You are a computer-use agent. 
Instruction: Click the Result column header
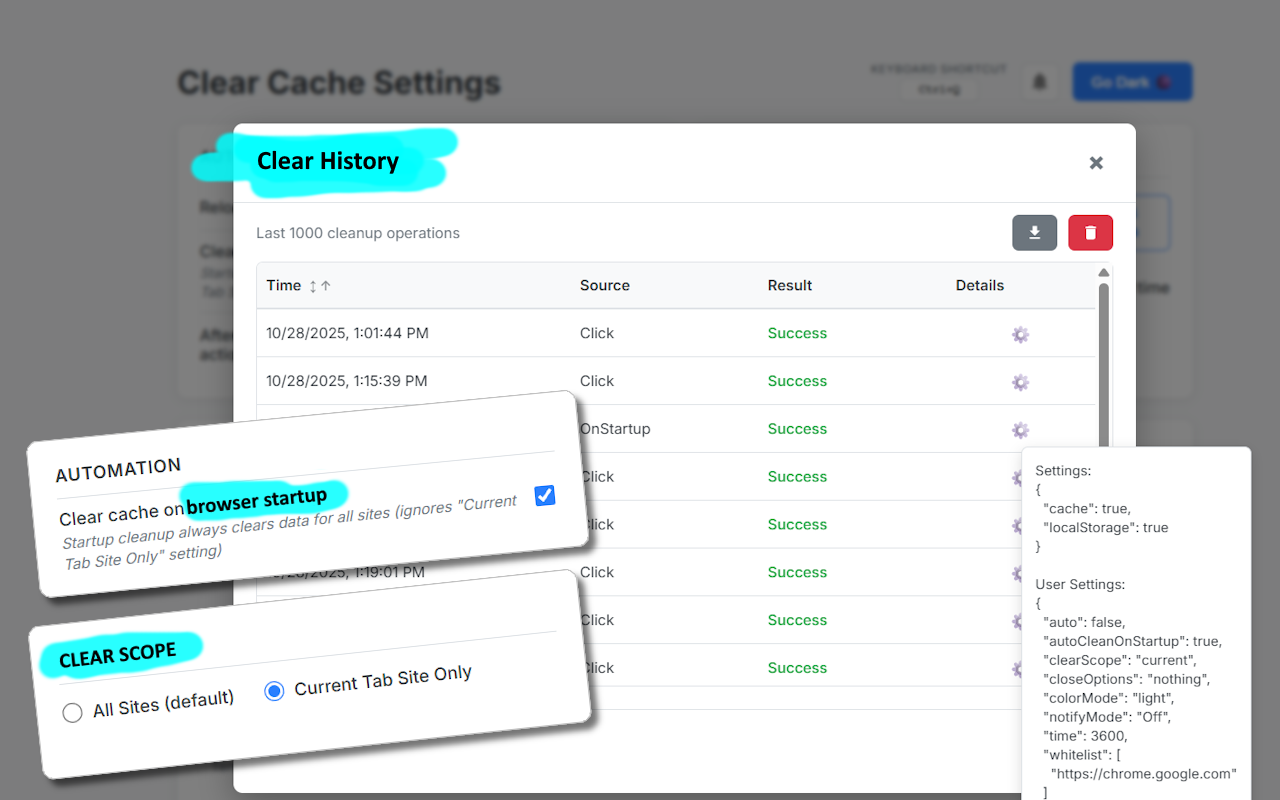[790, 286]
